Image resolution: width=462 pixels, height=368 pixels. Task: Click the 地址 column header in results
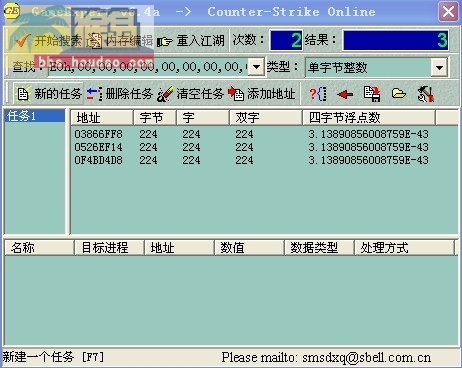pos(102,117)
